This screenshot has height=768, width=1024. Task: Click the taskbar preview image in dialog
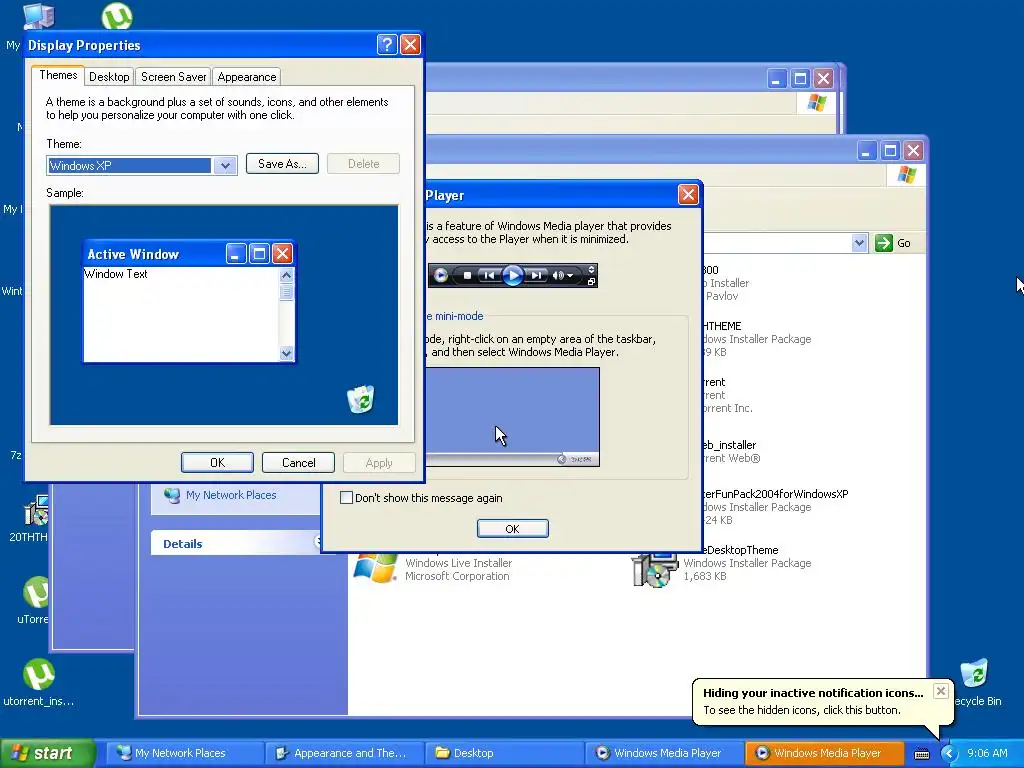(x=512, y=417)
